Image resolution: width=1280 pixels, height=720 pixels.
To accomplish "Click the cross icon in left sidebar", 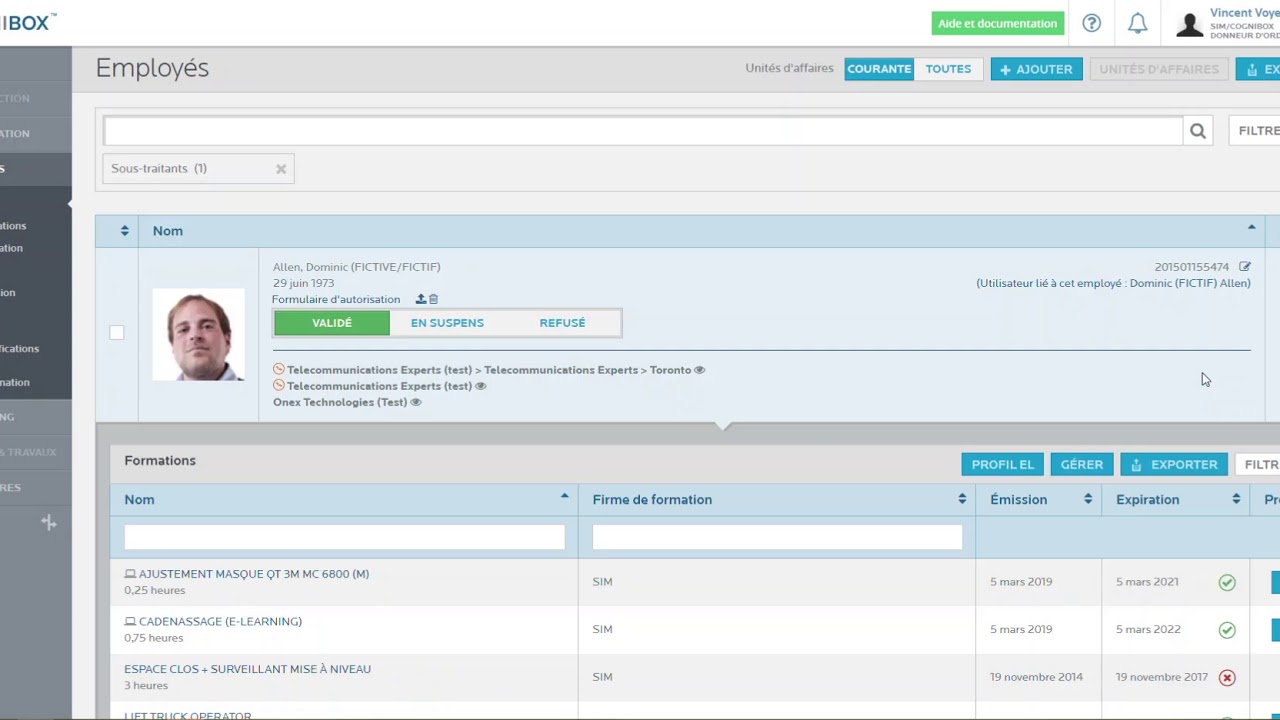I will pyautogui.click(x=48, y=523).
